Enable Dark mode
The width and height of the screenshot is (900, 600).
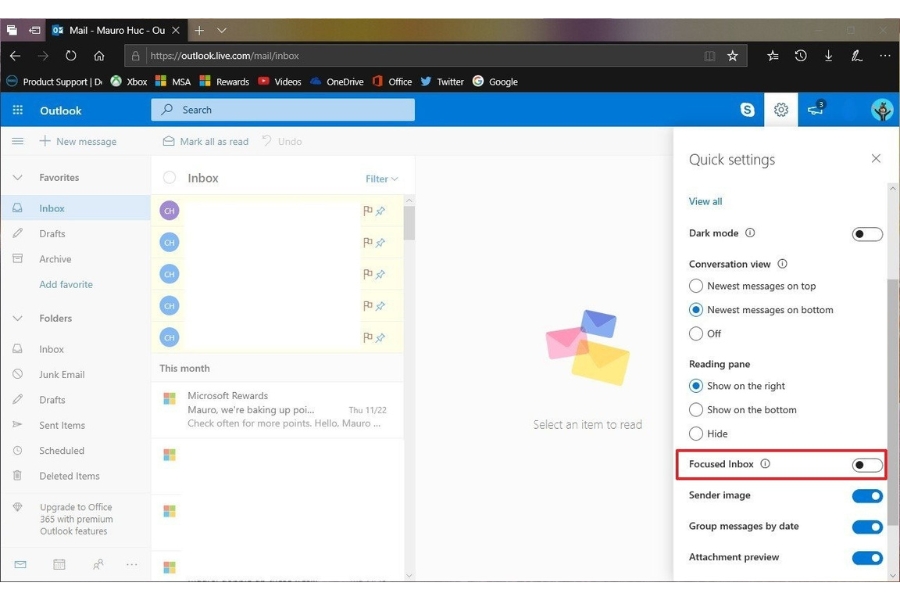click(x=866, y=233)
